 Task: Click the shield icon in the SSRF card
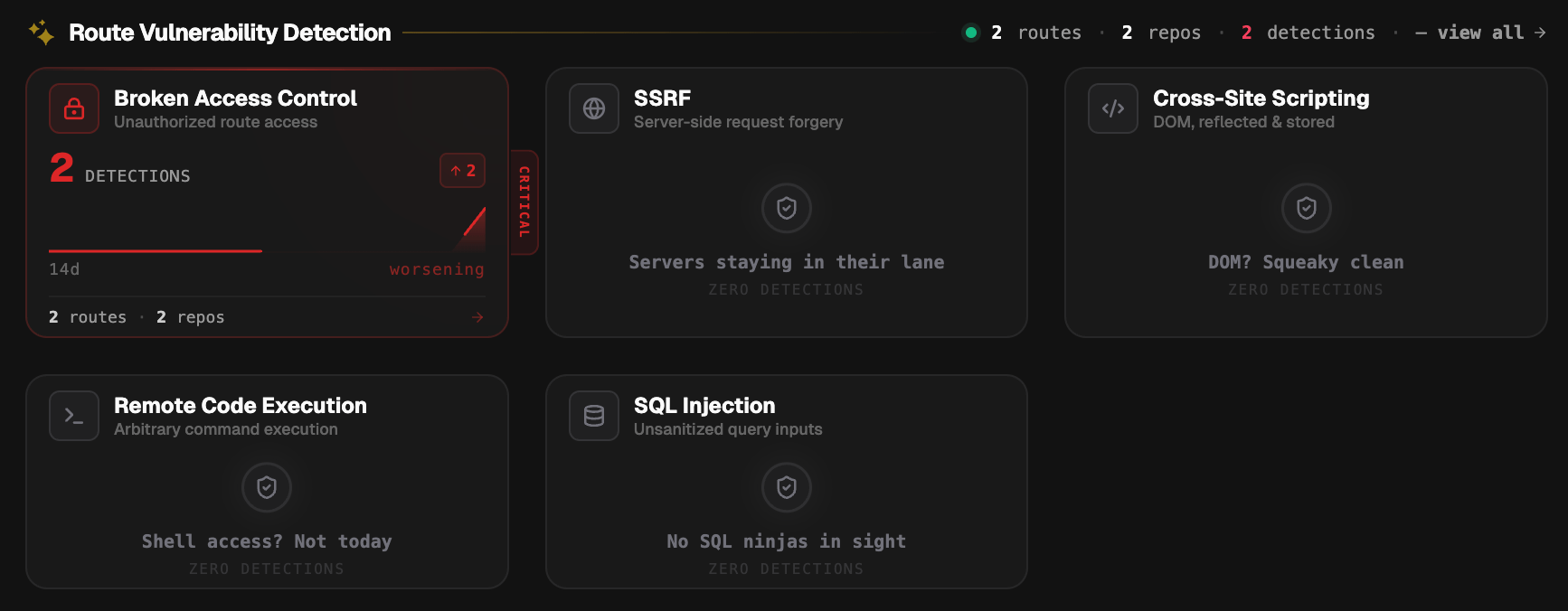787,208
